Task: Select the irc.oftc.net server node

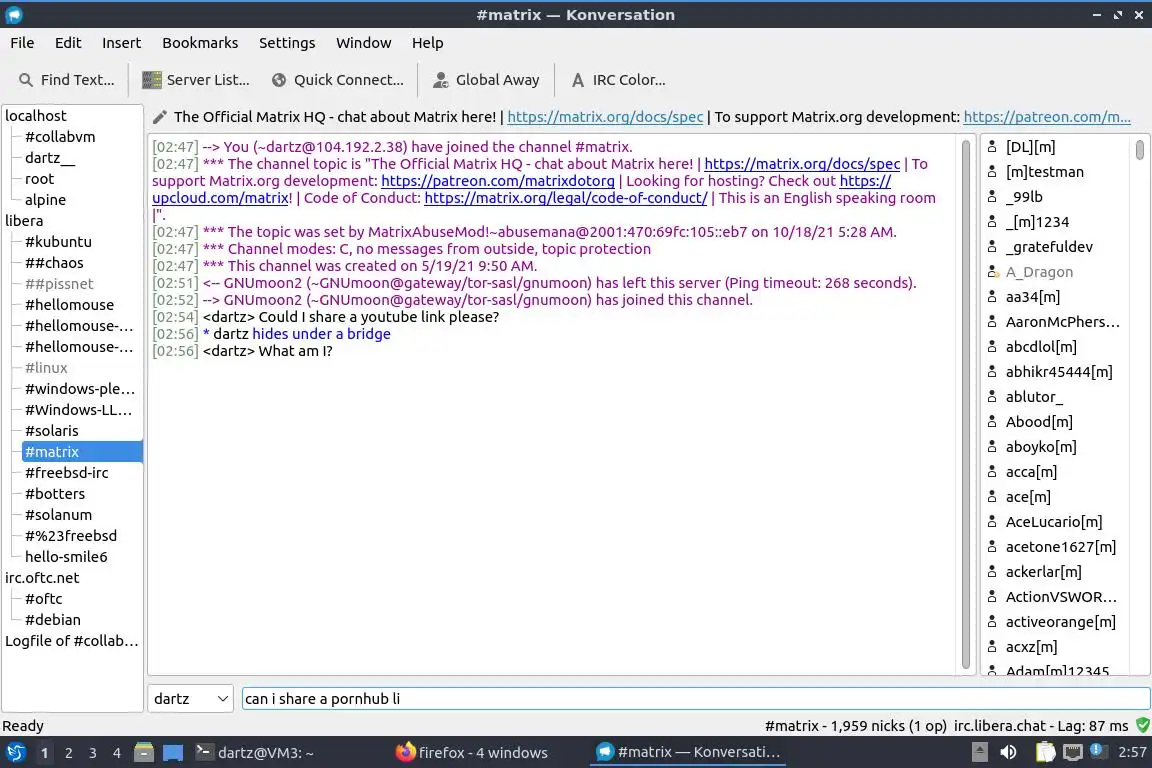Action: (x=41, y=578)
